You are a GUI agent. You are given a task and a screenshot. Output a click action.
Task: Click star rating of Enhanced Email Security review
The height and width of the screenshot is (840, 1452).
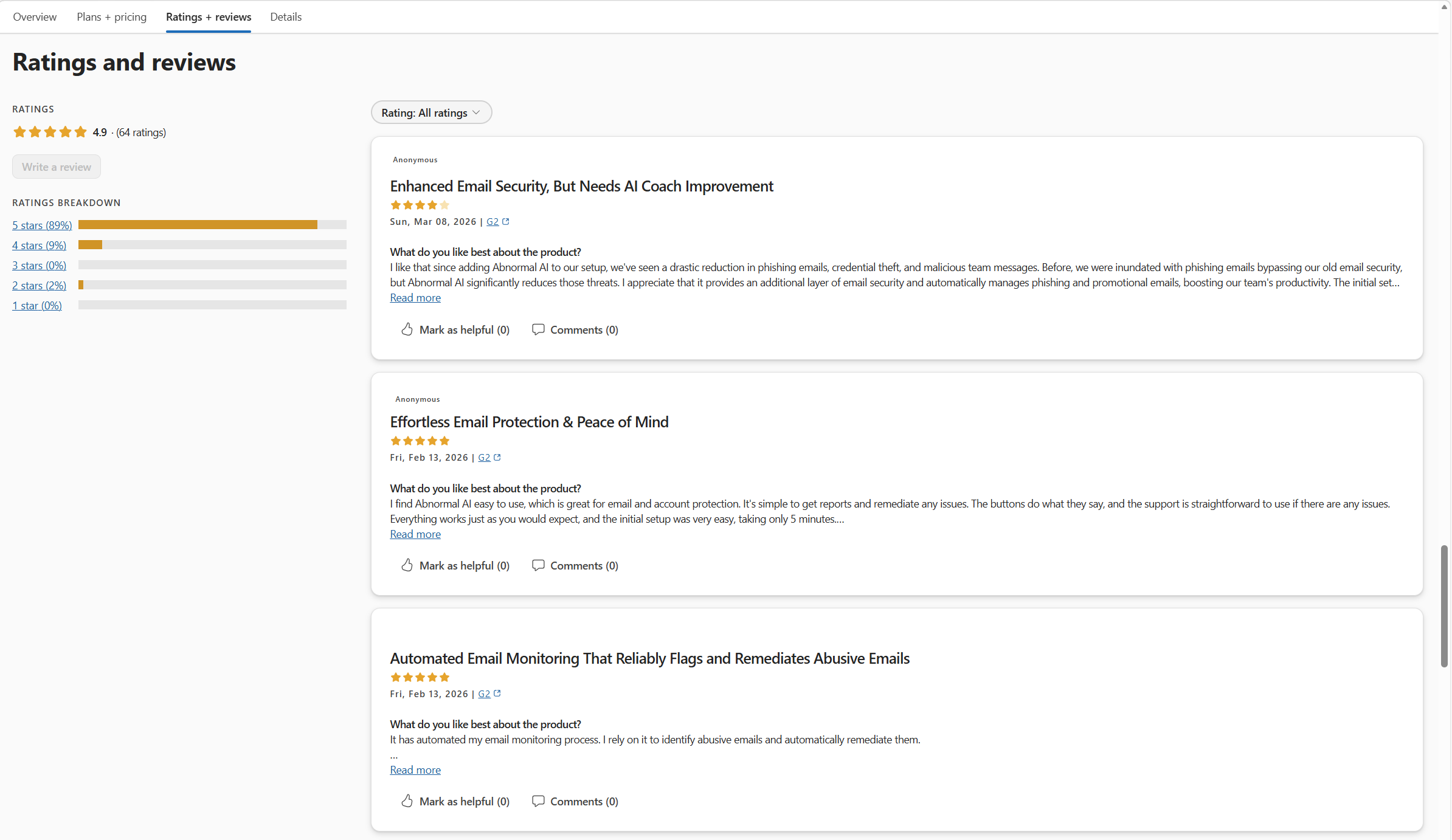click(420, 205)
